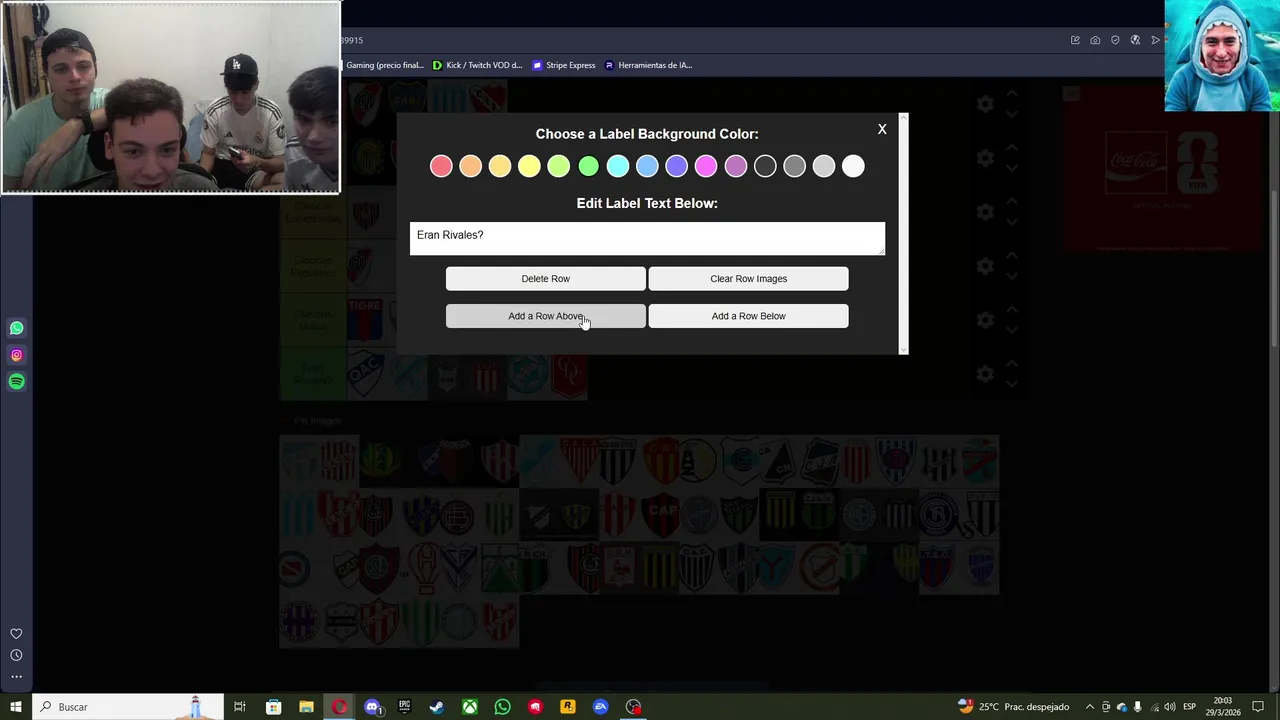1280x720 pixels.
Task: Click the translate page globe icon
Action: (x=1135, y=40)
